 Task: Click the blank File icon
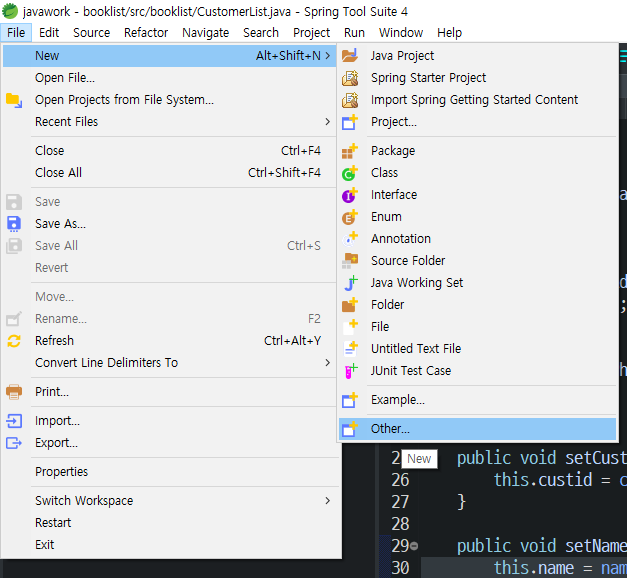350,327
